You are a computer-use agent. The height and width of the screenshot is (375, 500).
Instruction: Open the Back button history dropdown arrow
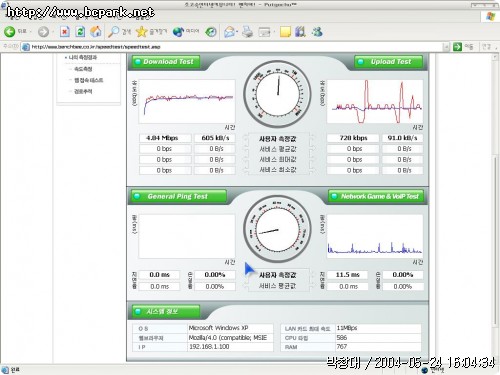pyautogui.click(x=31, y=32)
